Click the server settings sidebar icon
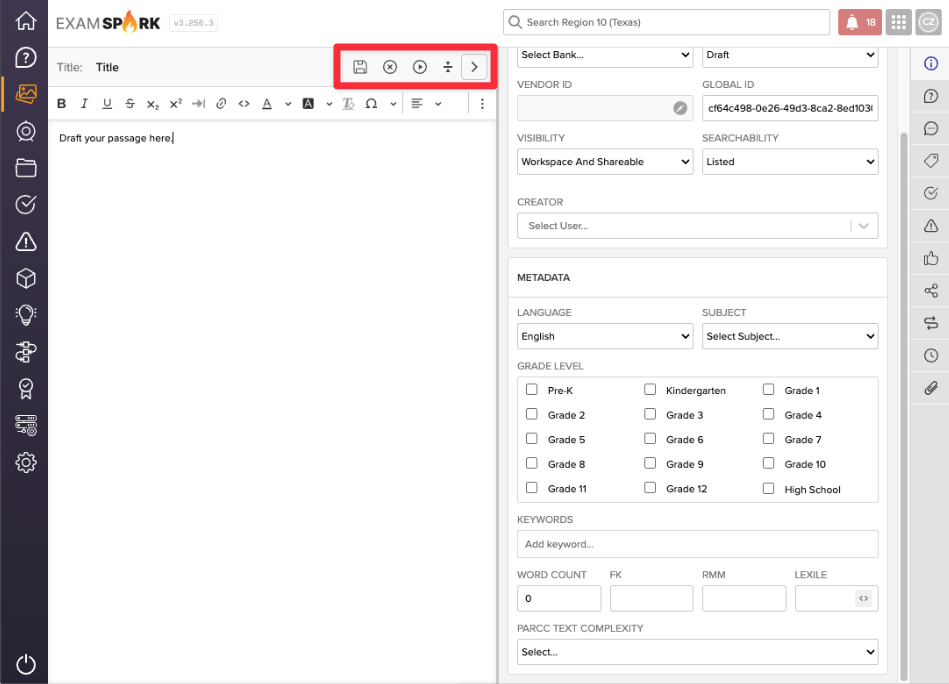The image size is (949, 684). (25, 426)
